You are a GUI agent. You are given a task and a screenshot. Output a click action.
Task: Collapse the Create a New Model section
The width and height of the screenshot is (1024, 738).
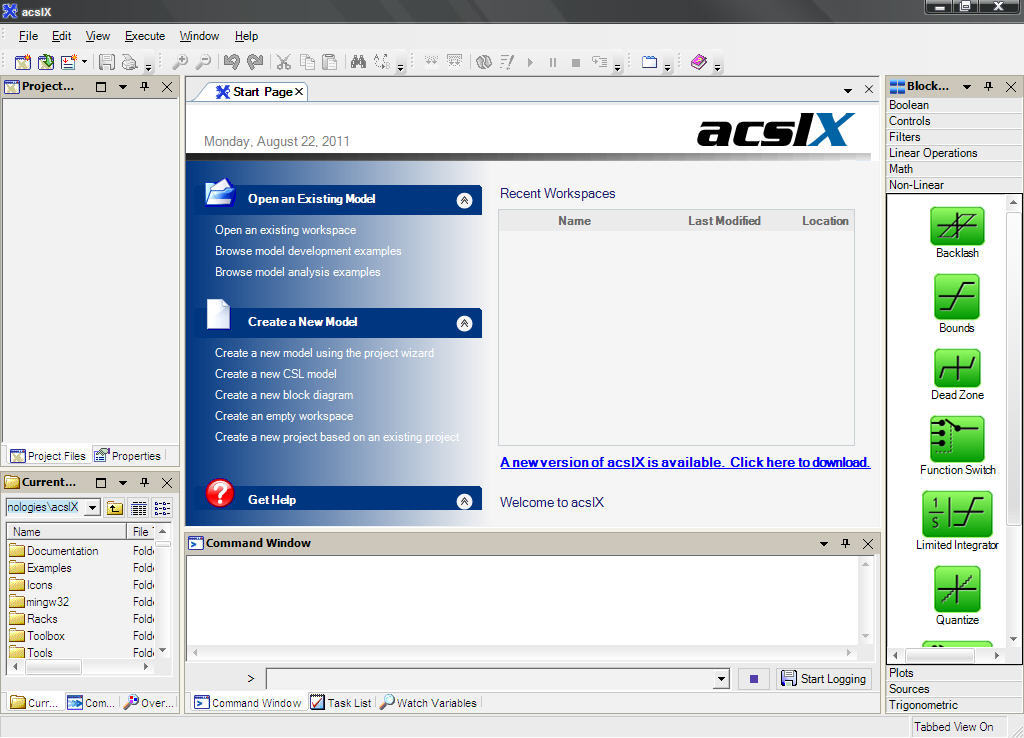tap(464, 323)
